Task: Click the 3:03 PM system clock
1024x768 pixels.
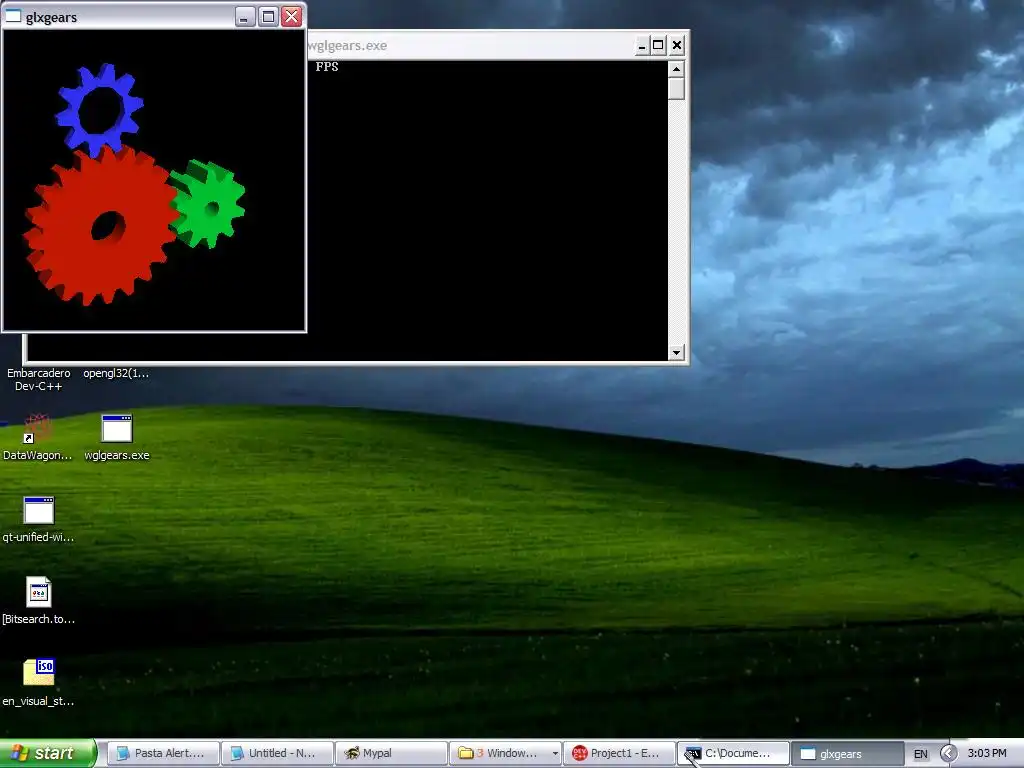Action: point(987,754)
